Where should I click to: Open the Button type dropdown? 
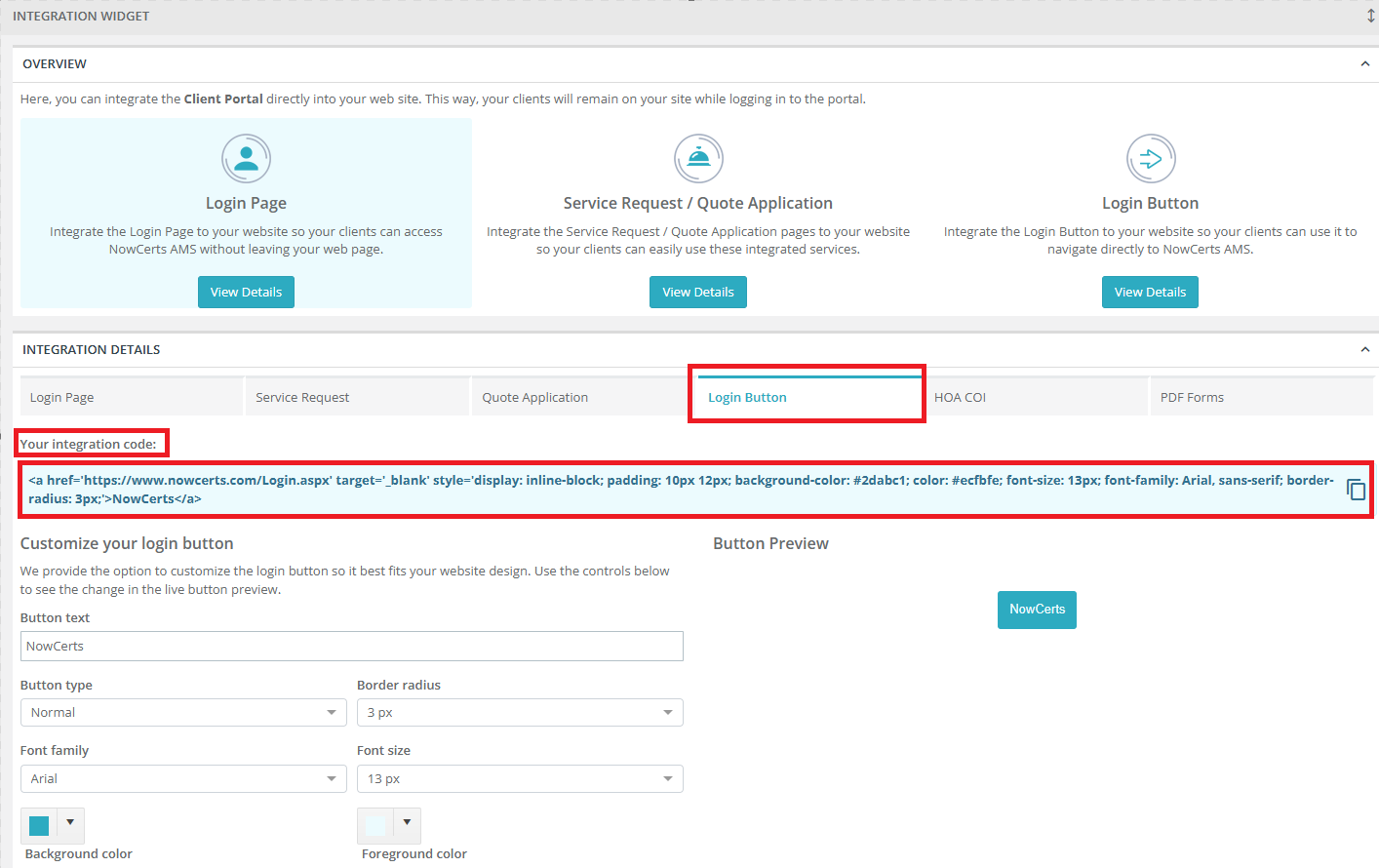[x=183, y=713]
